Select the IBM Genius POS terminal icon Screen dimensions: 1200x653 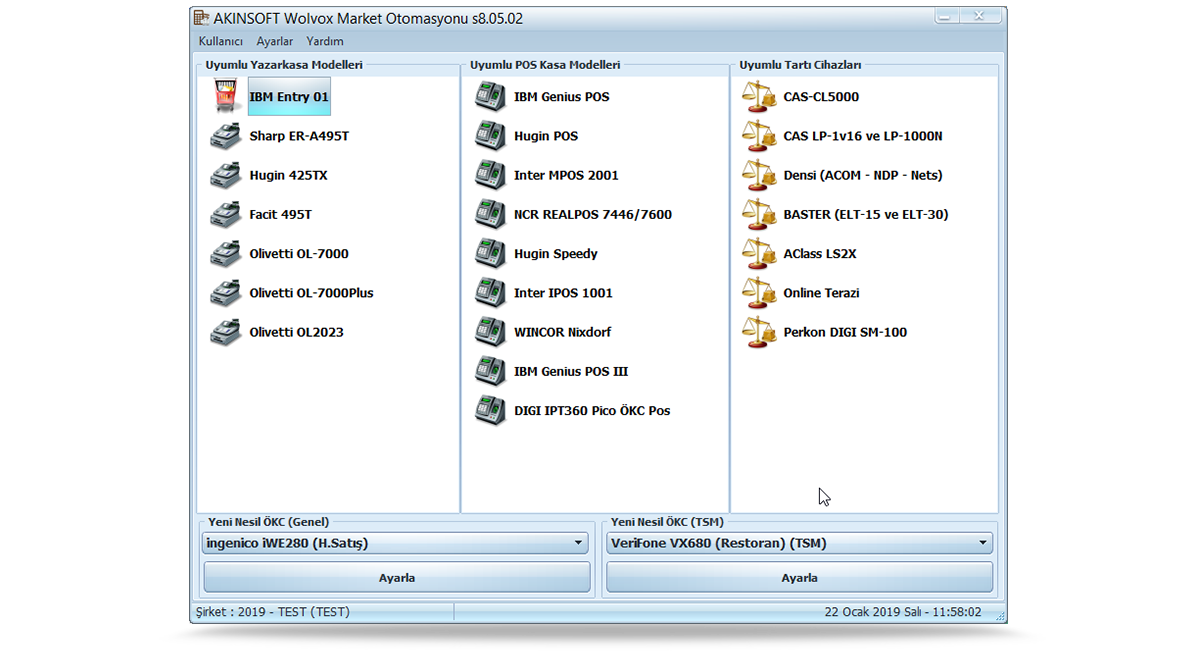click(490, 97)
